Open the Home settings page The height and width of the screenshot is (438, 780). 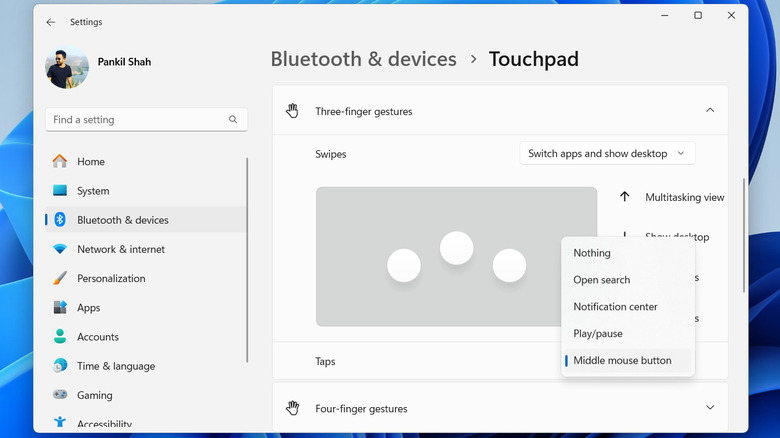coord(90,162)
